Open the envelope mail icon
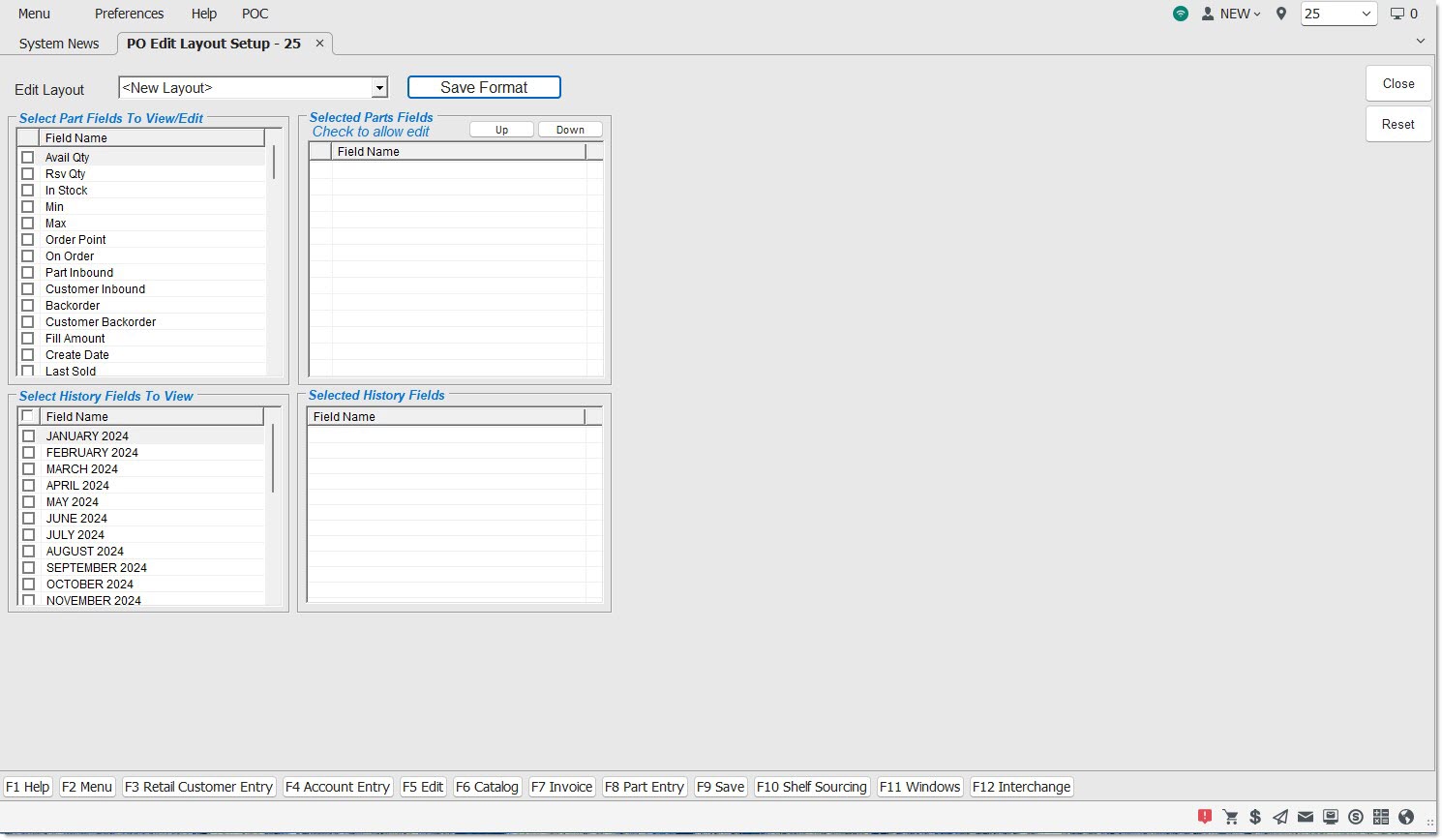This screenshot has height=840, width=1442. pyautogui.click(x=1306, y=817)
